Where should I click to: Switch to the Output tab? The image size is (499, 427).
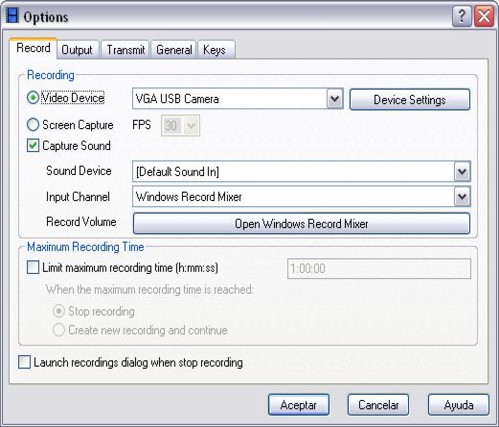coord(77,50)
